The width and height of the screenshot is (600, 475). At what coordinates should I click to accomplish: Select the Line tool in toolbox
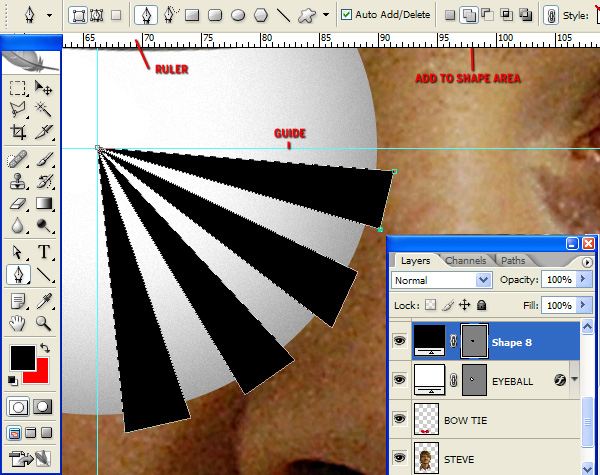pos(44,274)
